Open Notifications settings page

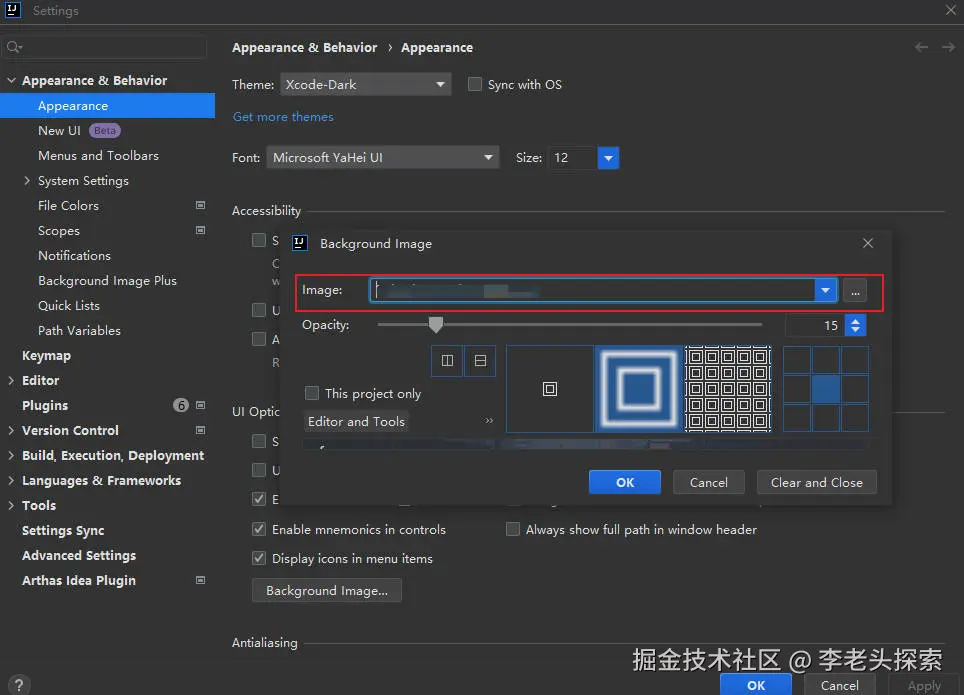pyautogui.click(x=74, y=255)
